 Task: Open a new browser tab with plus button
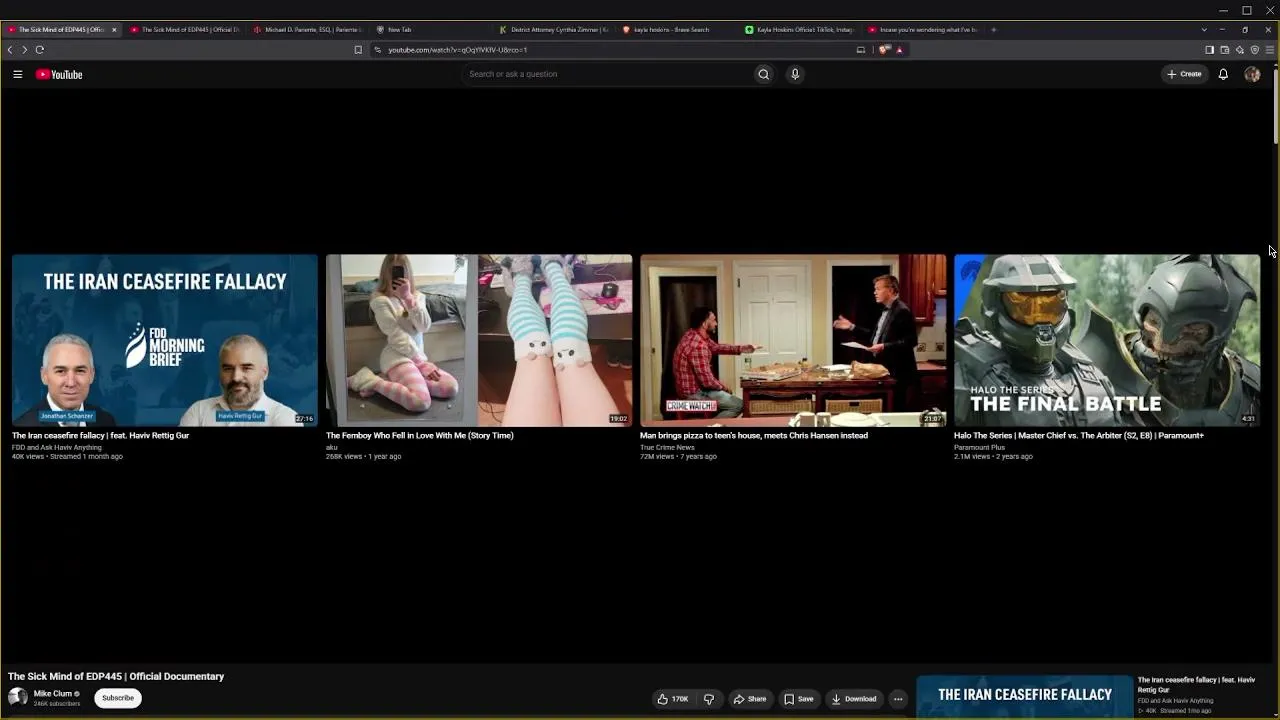[993, 30]
